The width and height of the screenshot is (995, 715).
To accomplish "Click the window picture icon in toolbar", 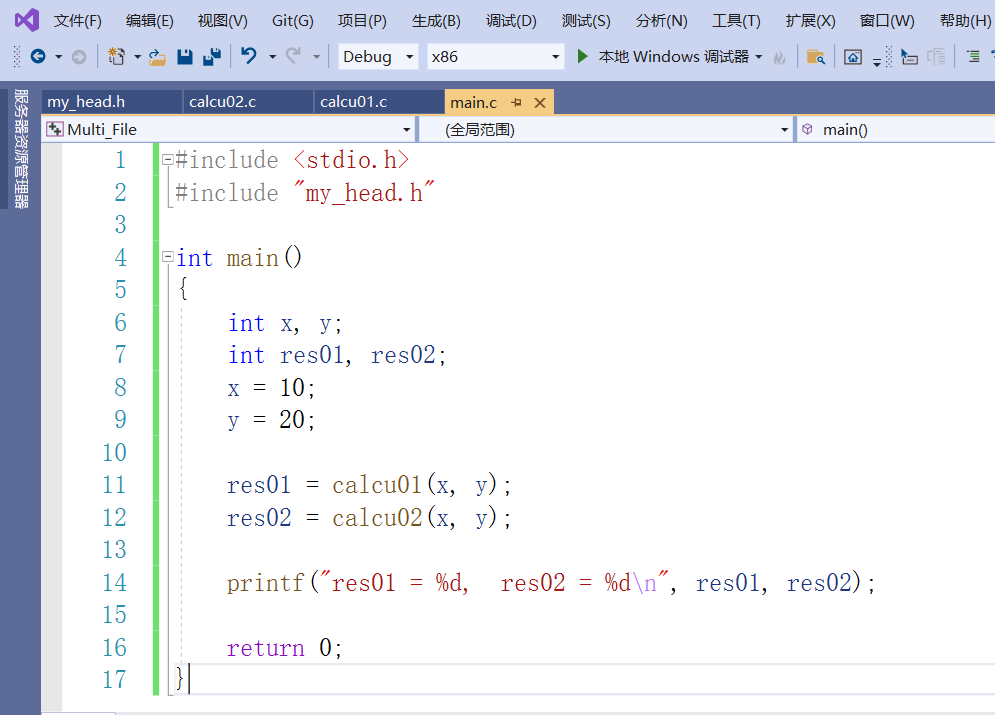I will pos(853,58).
